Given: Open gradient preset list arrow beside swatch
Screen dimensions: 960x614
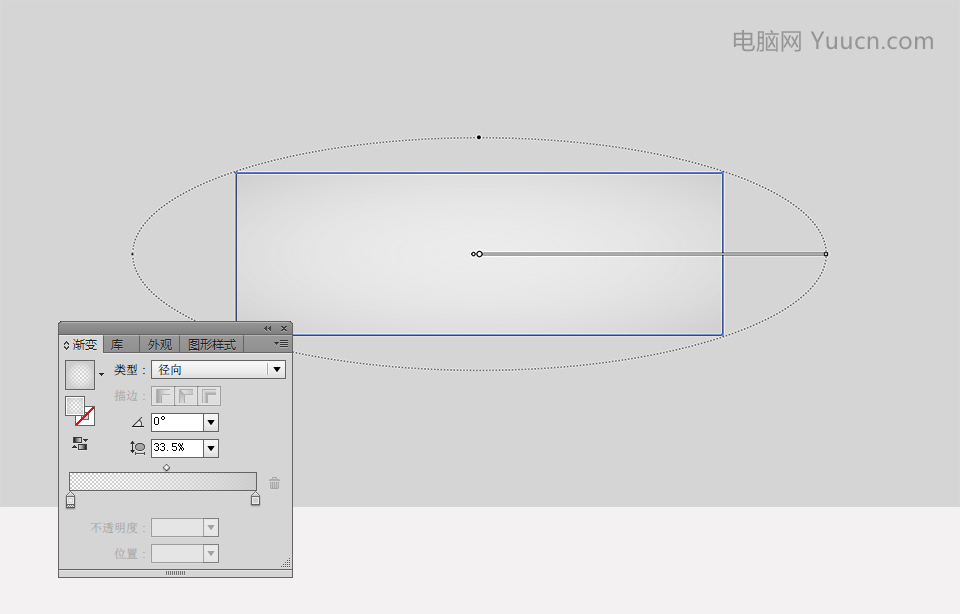Looking at the screenshot, I should (x=101, y=374).
